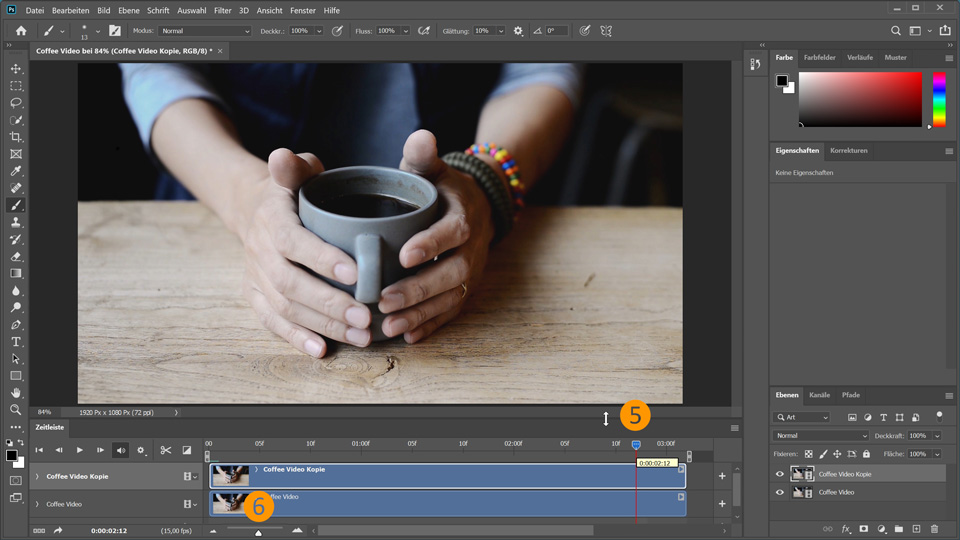
Task: Switch to the Korrekturen tab
Action: coord(848,151)
